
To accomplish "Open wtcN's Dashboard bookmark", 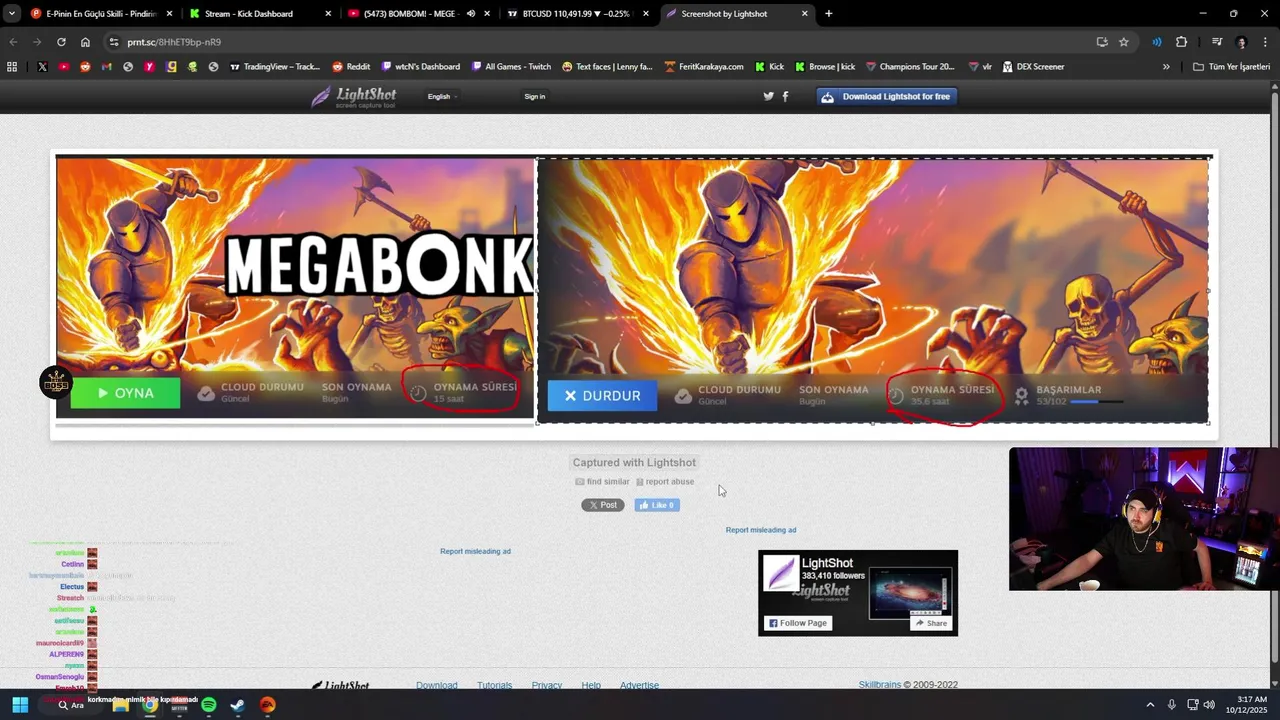I will pos(420,67).
